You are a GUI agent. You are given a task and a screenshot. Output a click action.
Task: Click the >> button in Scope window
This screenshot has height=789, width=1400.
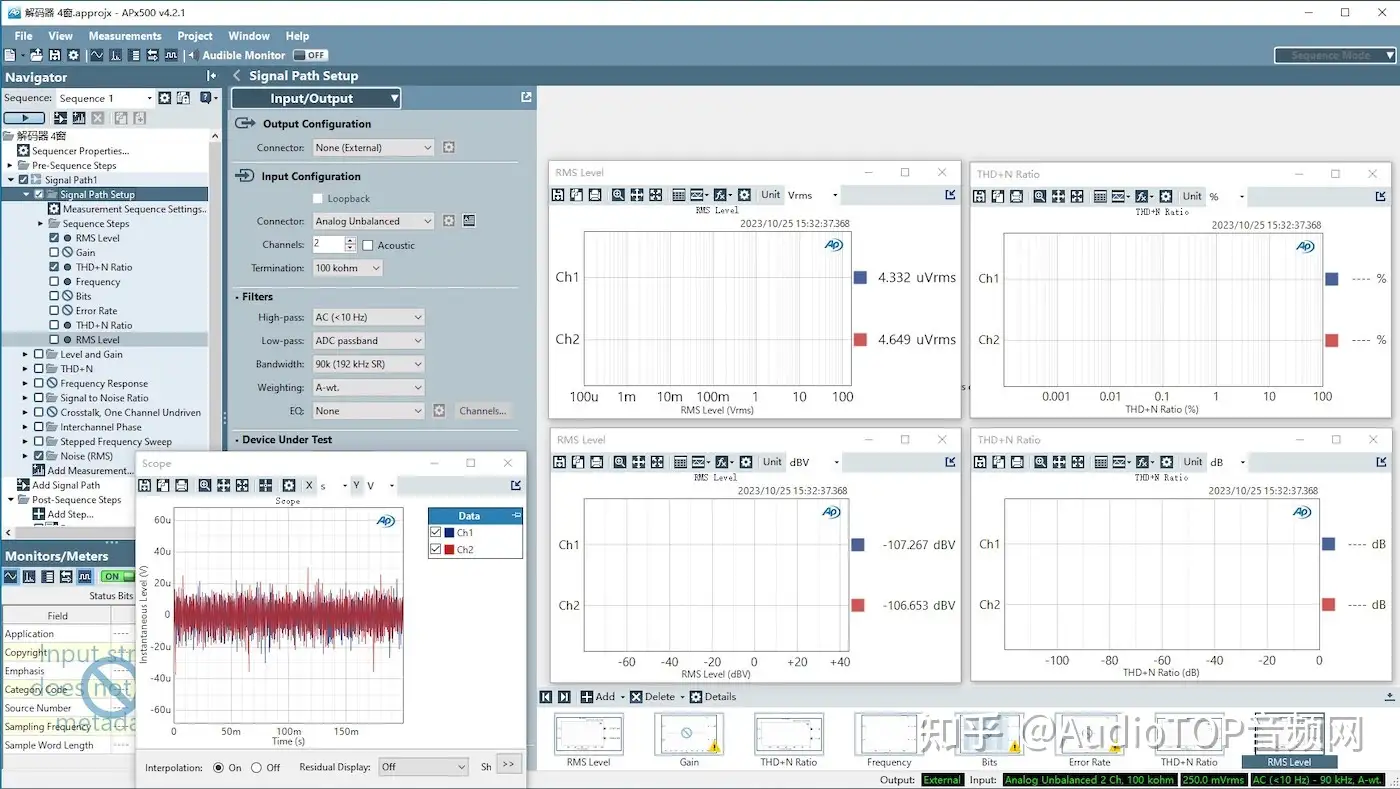508,765
